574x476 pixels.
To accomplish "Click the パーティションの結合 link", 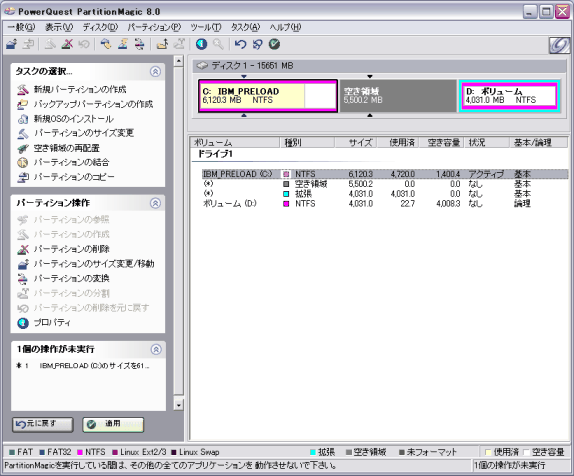I will tap(71, 163).
